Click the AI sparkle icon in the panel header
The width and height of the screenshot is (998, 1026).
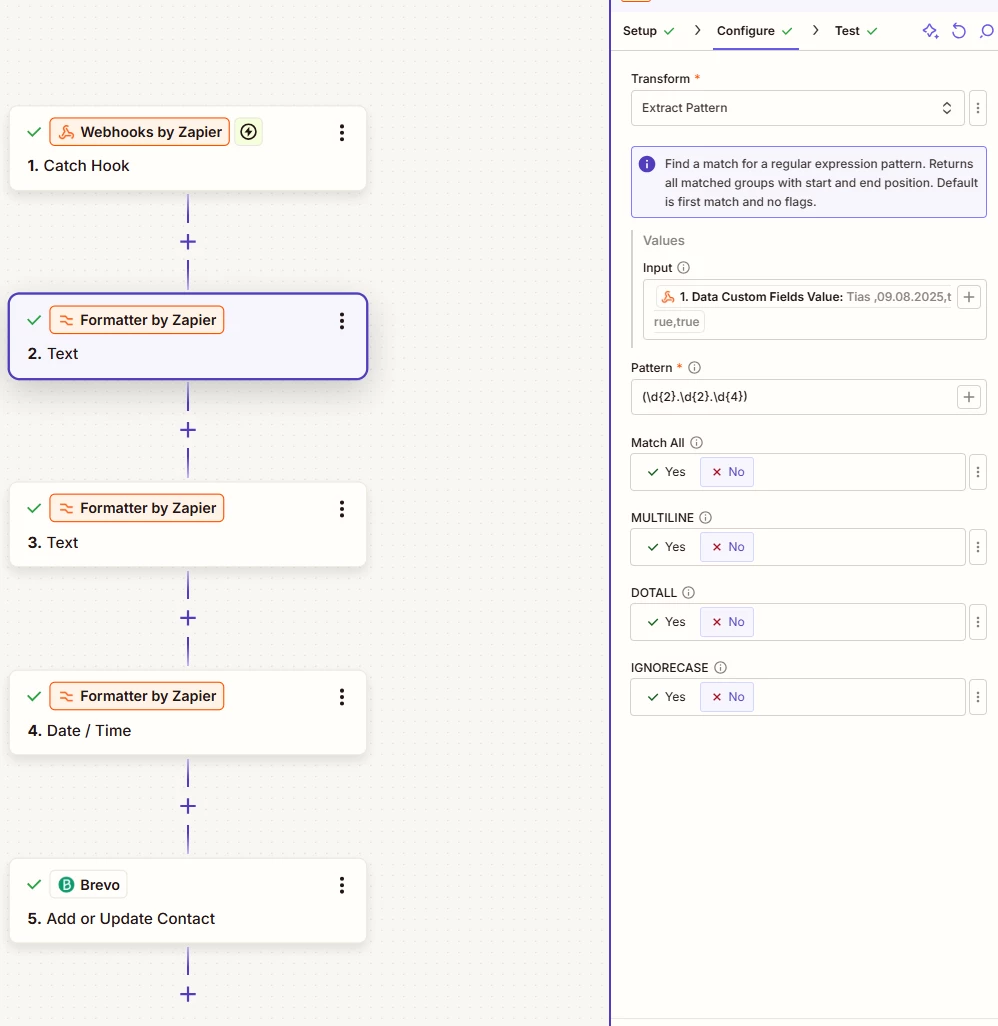(931, 31)
